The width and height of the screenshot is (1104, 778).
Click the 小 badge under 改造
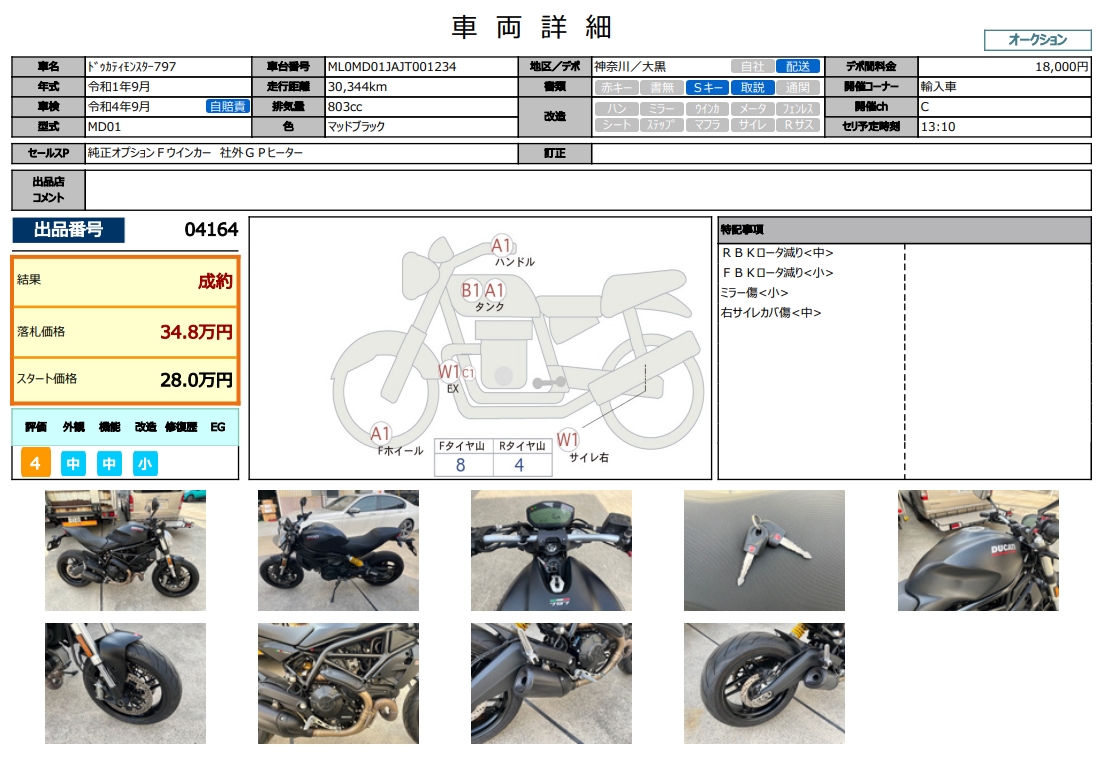pyautogui.click(x=145, y=464)
